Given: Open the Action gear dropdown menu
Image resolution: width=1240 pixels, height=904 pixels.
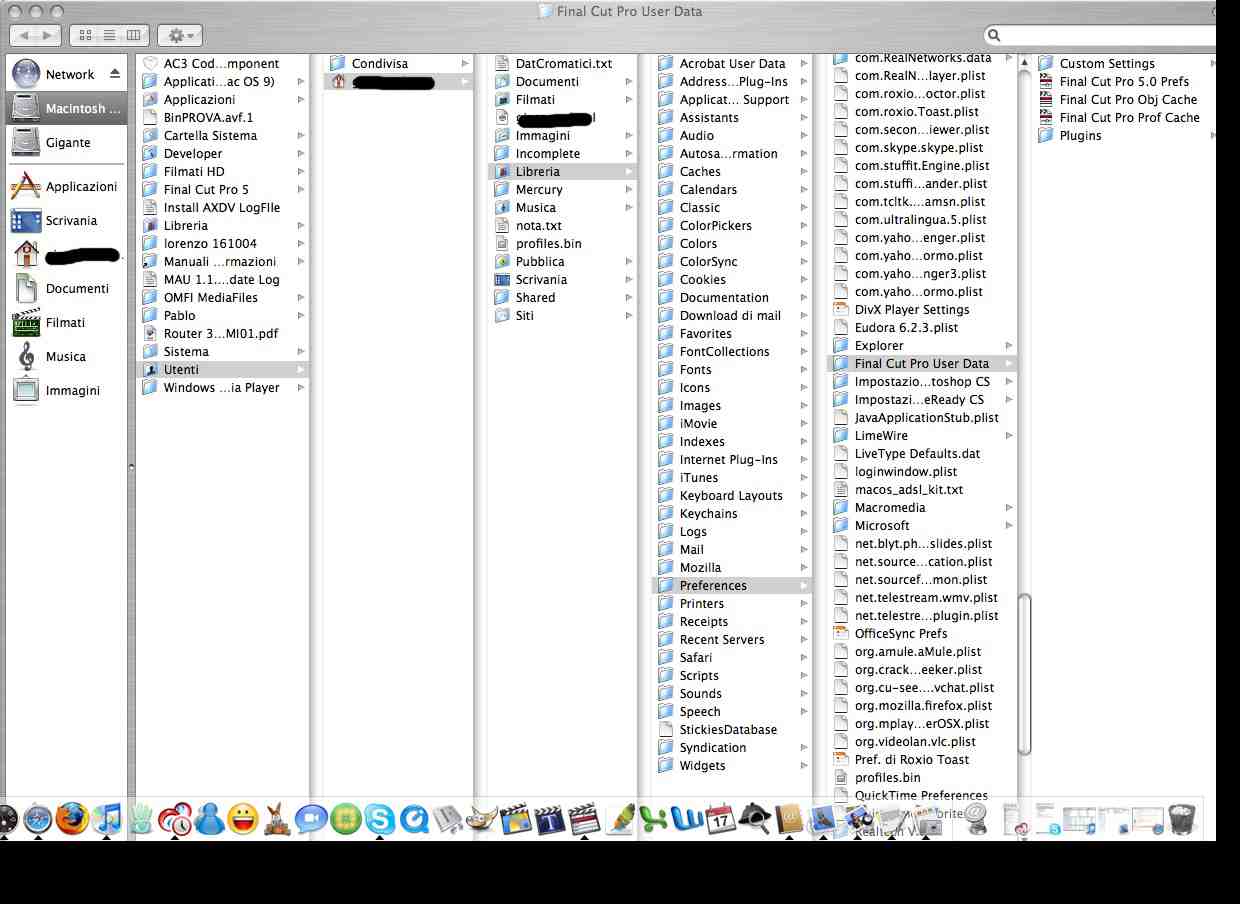Looking at the screenshot, I should pyautogui.click(x=180, y=35).
